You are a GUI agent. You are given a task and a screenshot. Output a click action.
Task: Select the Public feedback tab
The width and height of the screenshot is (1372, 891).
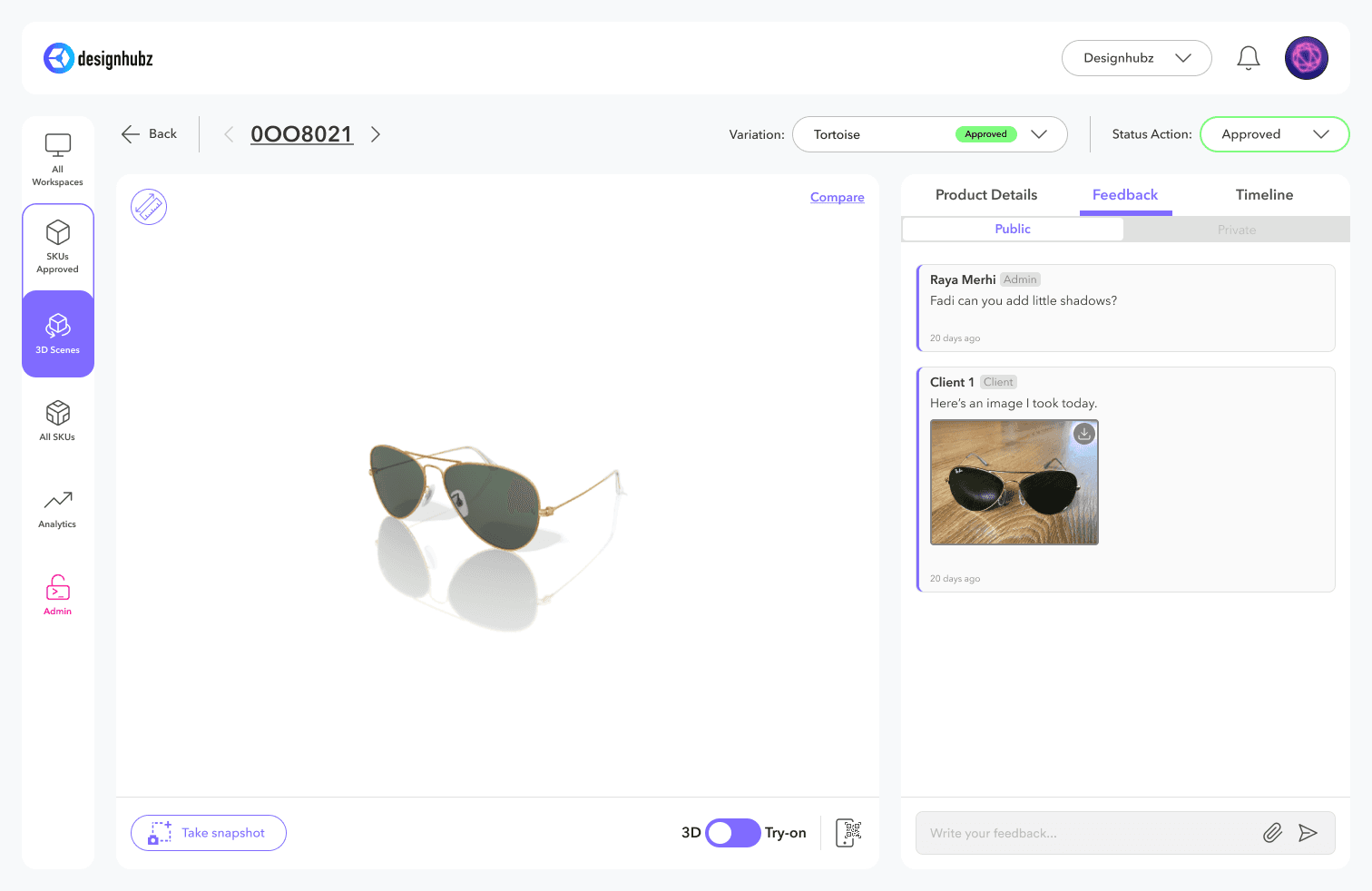pyautogui.click(x=1013, y=230)
